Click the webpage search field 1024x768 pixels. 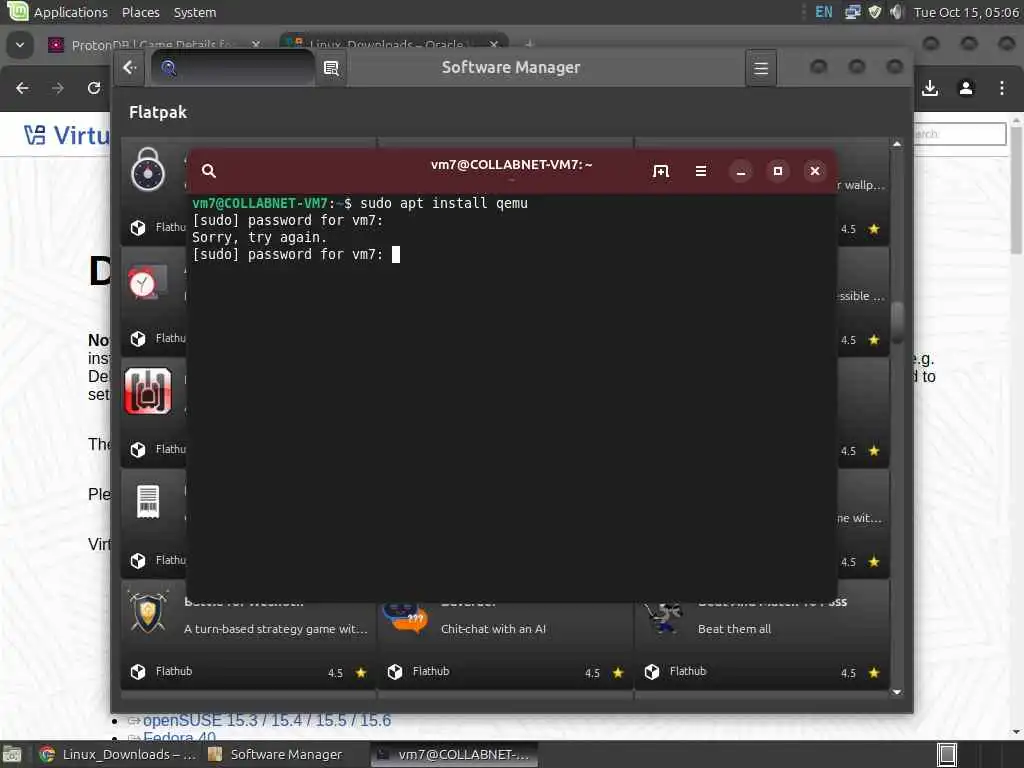coord(959,134)
